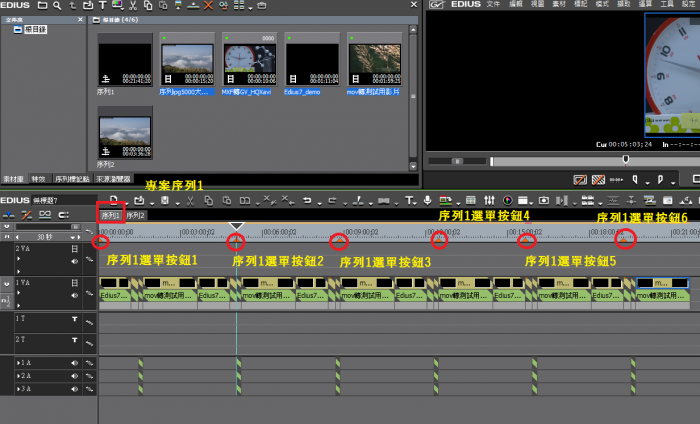Toggle audio mute on track 3 A
Image resolution: width=700 pixels, height=424 pixels.
(75, 387)
